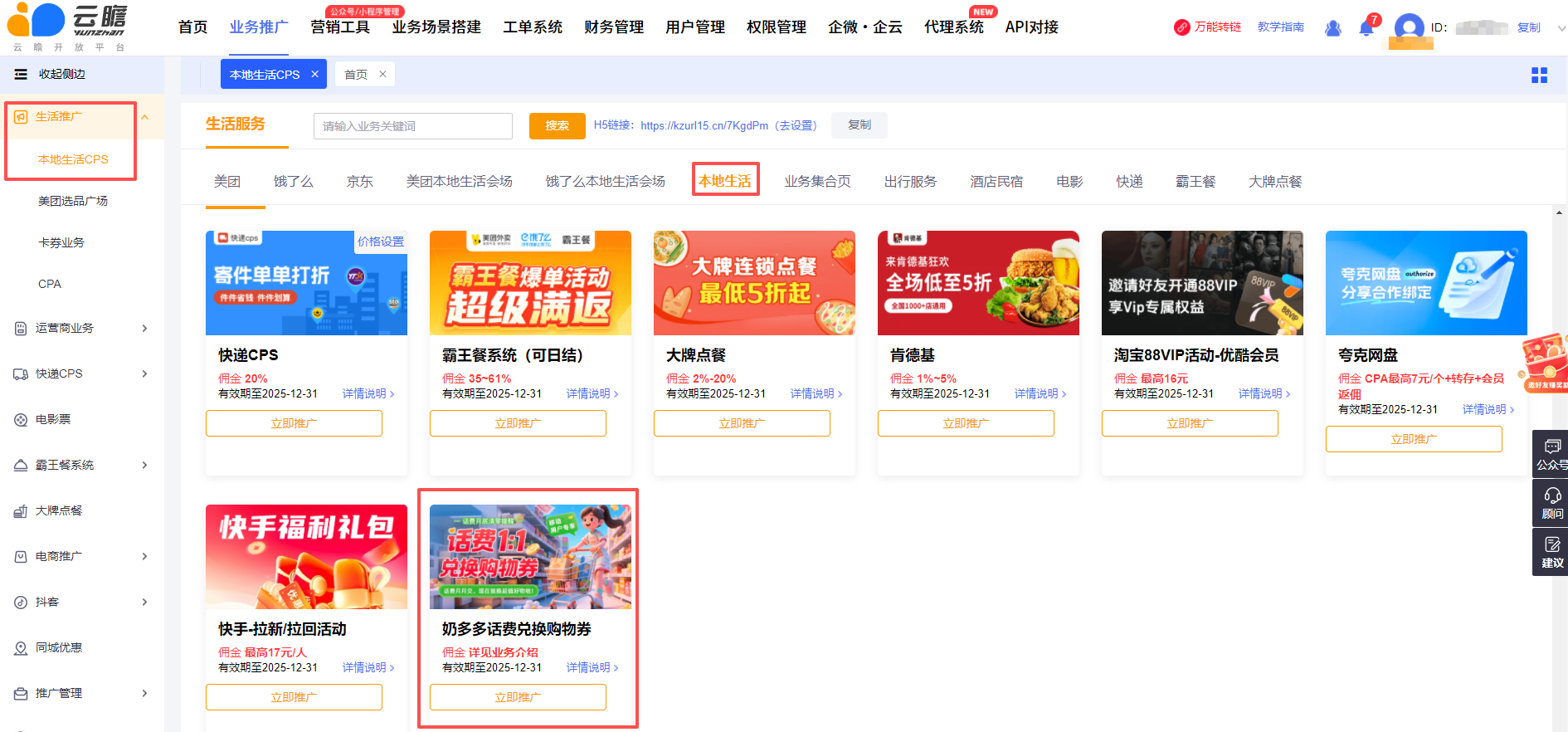Open 业务推广 top menu
This screenshot has height=732, width=1568.
(259, 27)
